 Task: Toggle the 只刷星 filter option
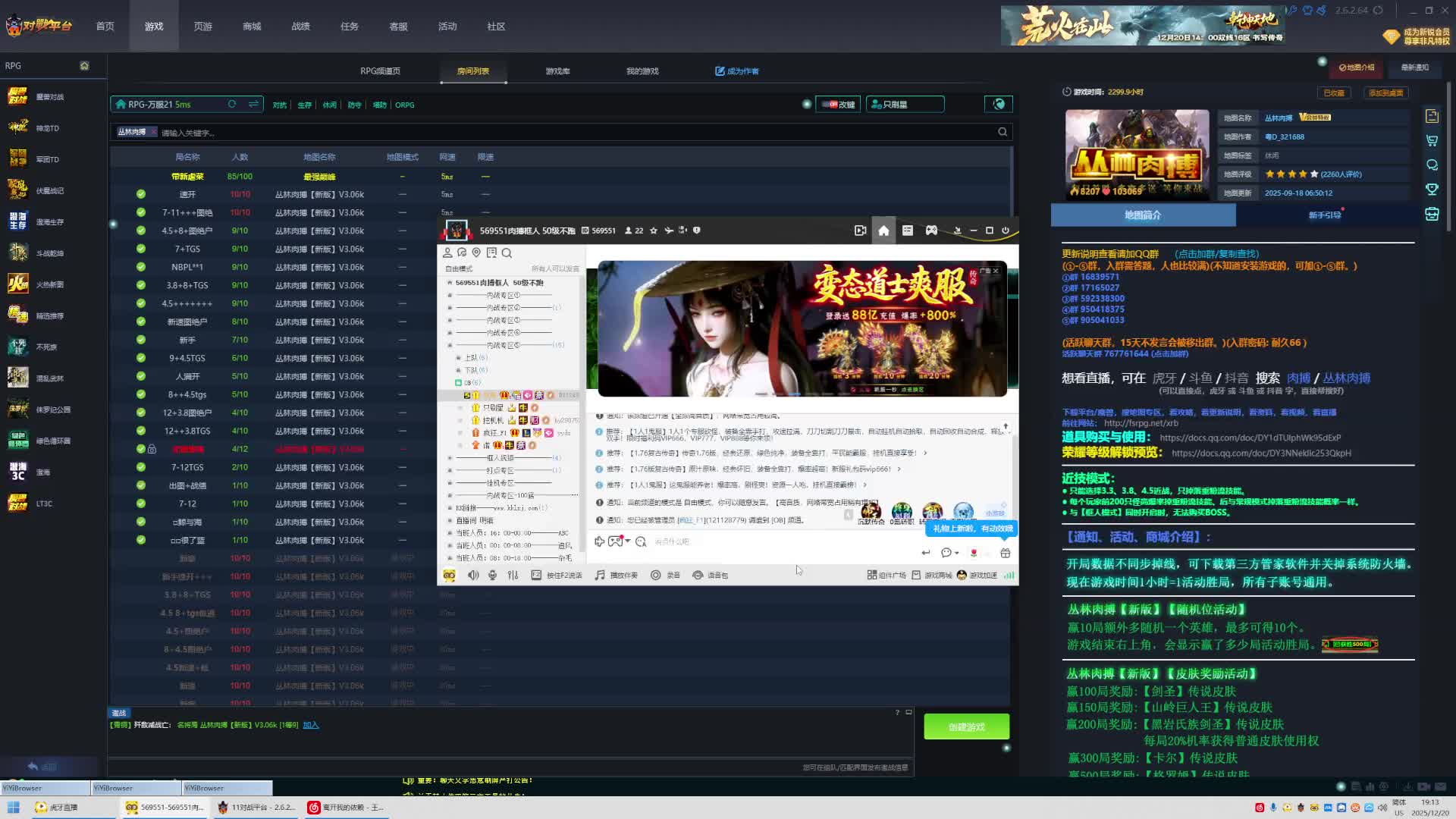[904, 105]
